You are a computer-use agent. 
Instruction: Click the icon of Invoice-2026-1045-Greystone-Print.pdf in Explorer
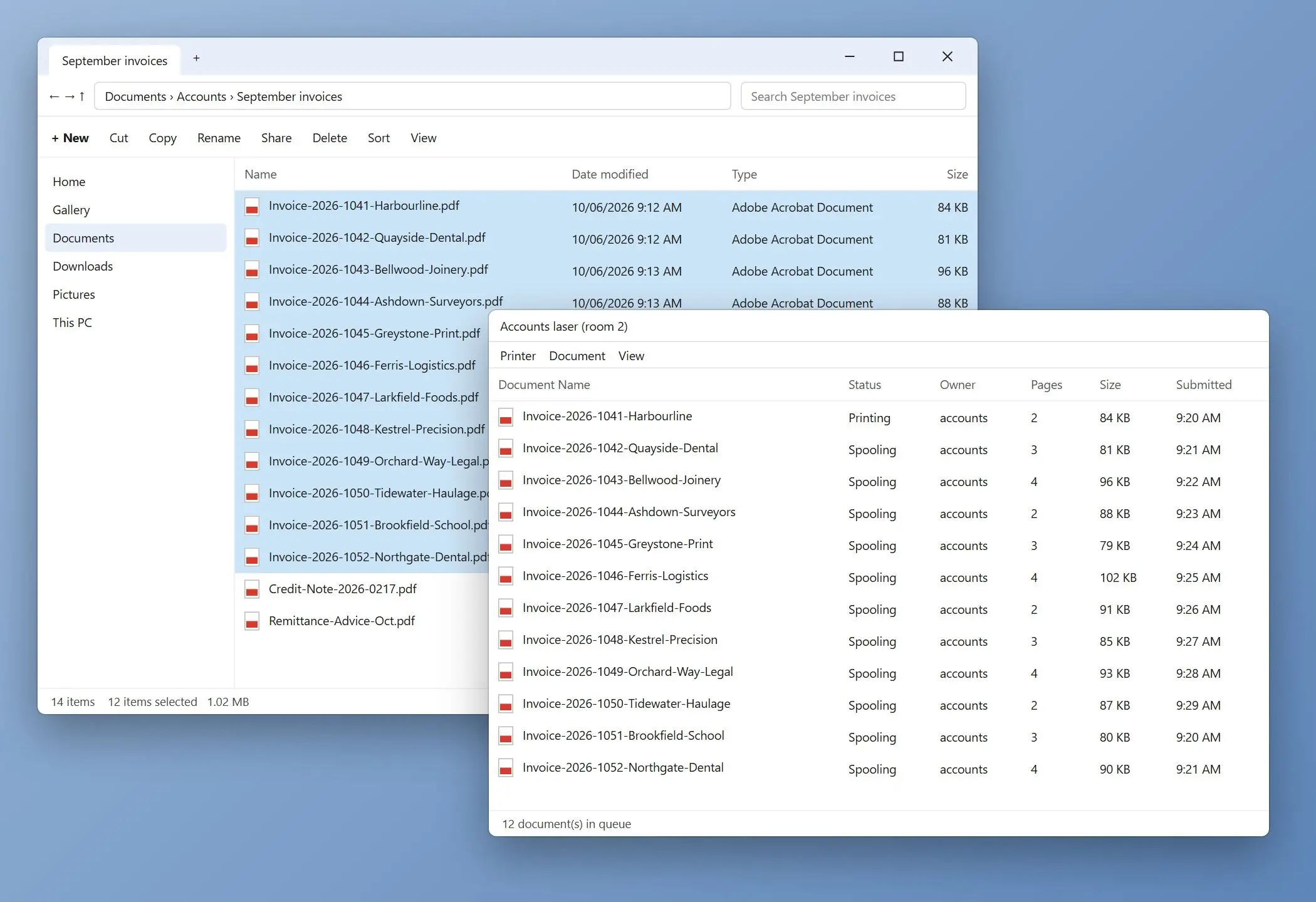coord(252,334)
